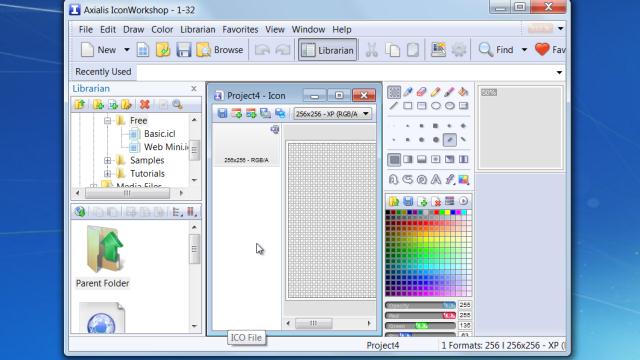Click the new folder icon in Librarian toolbar
This screenshot has width=640, height=360.
click(x=98, y=104)
